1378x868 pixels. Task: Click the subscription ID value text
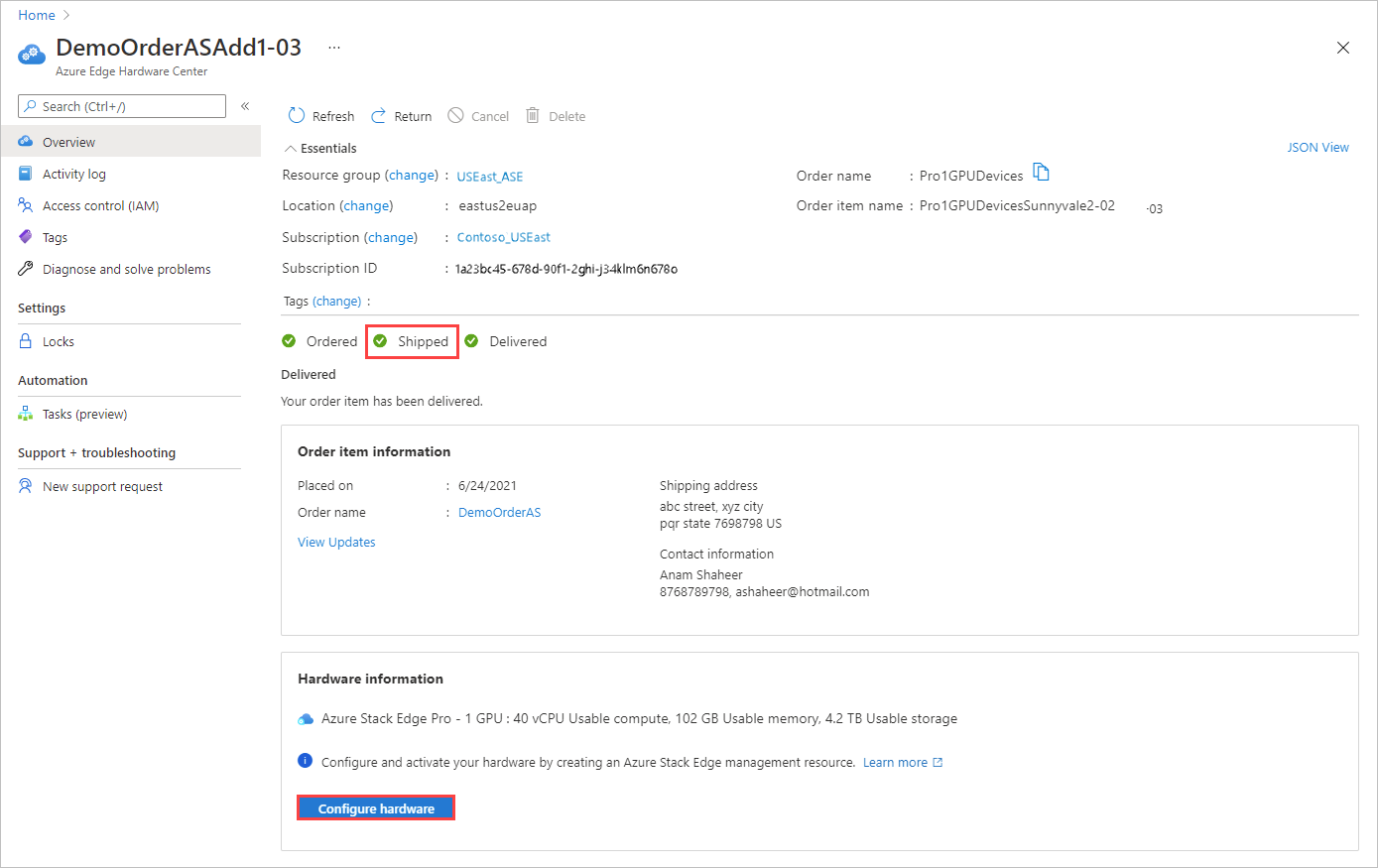coord(566,269)
